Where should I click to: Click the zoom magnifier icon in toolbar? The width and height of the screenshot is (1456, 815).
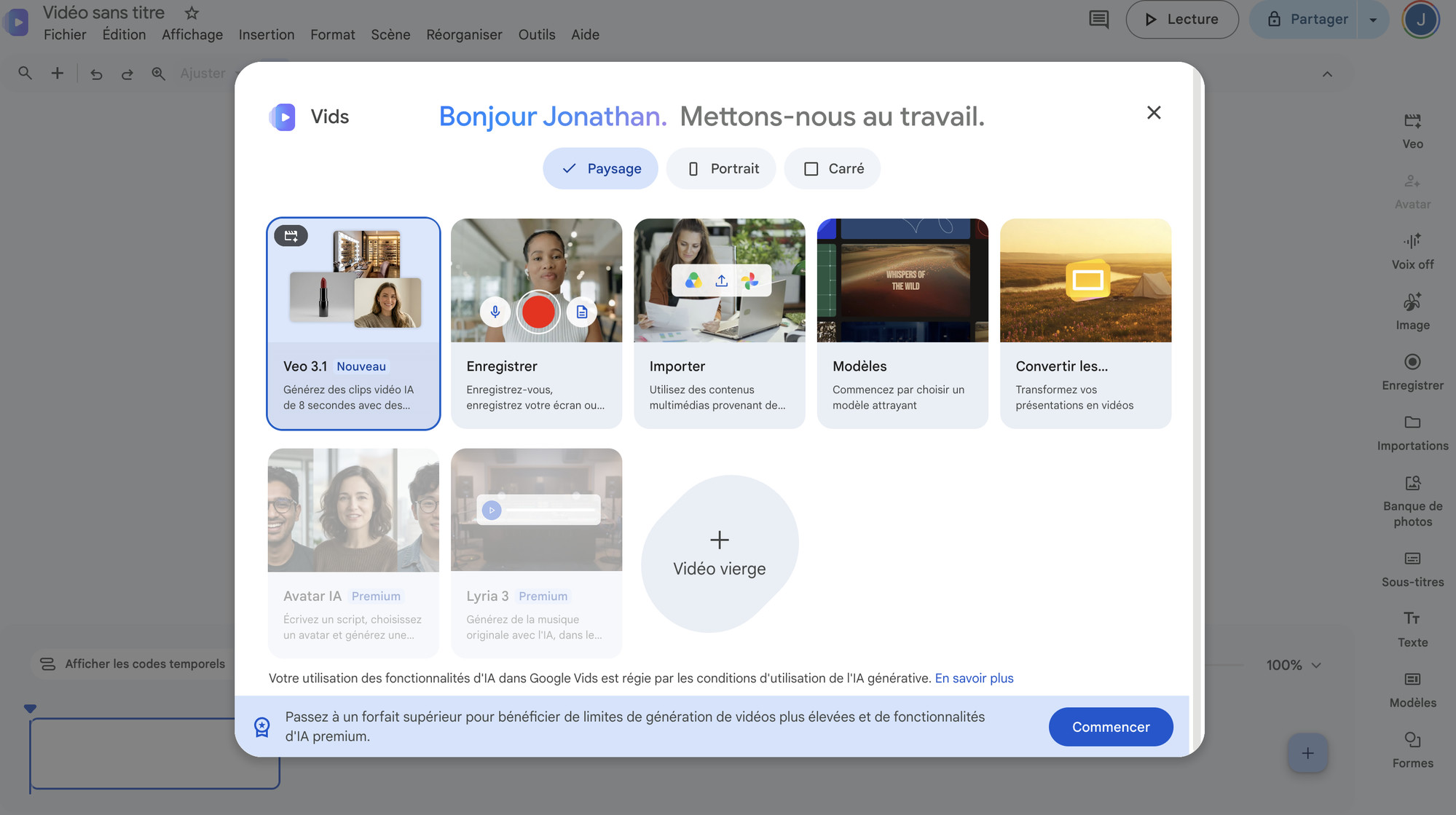(x=158, y=74)
